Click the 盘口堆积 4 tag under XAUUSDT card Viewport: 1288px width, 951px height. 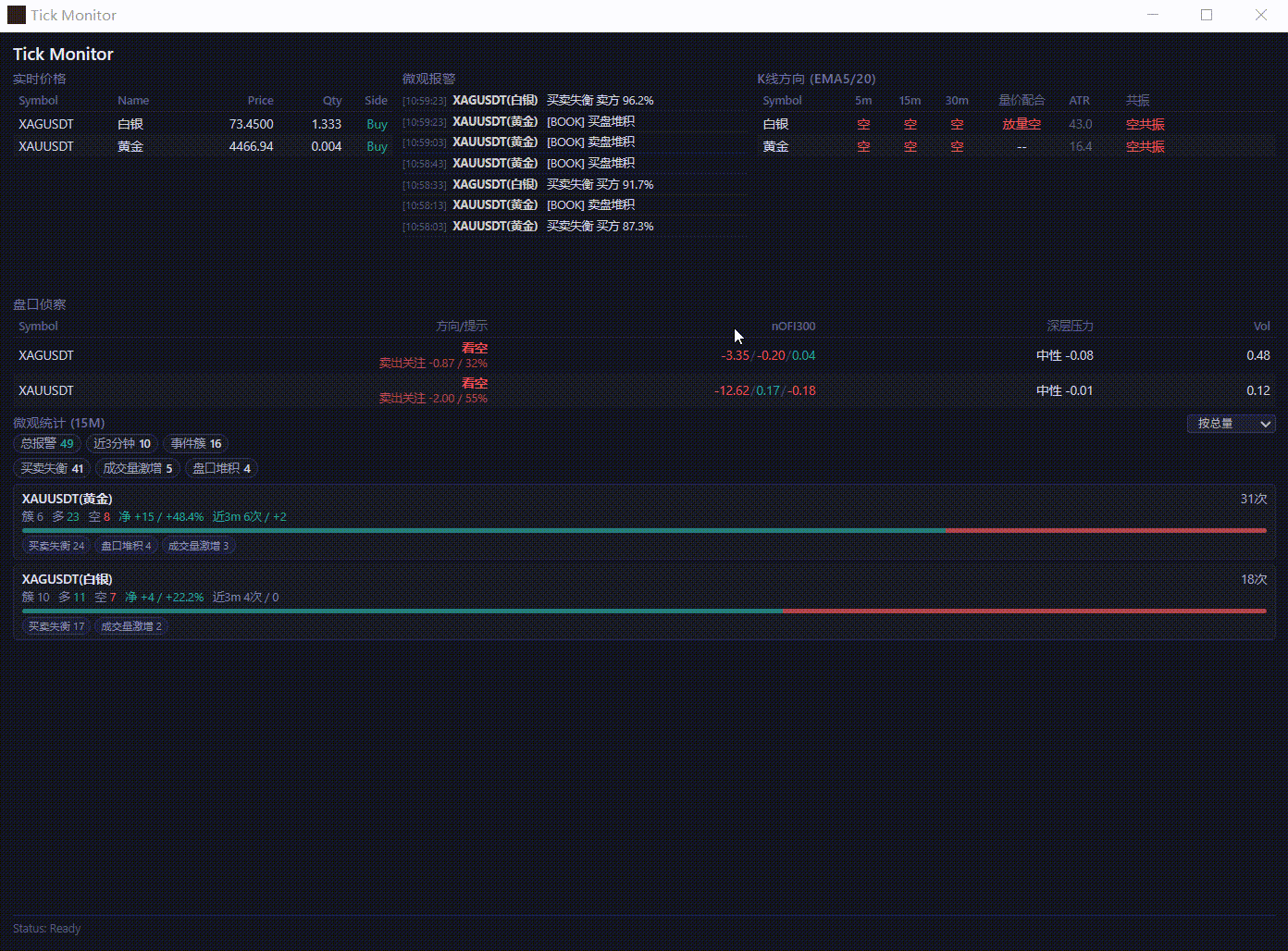[126, 547]
